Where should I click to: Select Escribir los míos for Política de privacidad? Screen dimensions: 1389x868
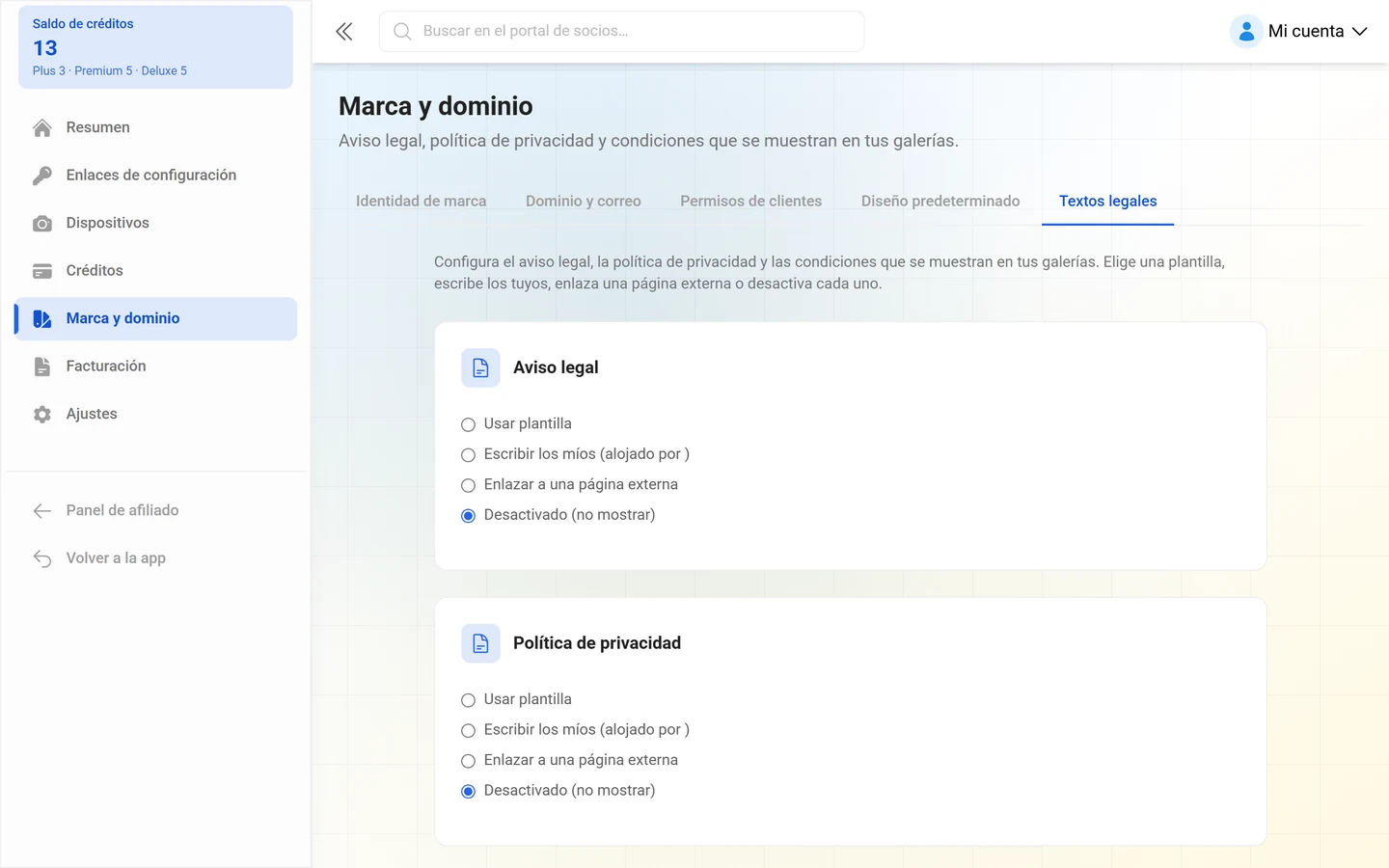click(x=468, y=730)
